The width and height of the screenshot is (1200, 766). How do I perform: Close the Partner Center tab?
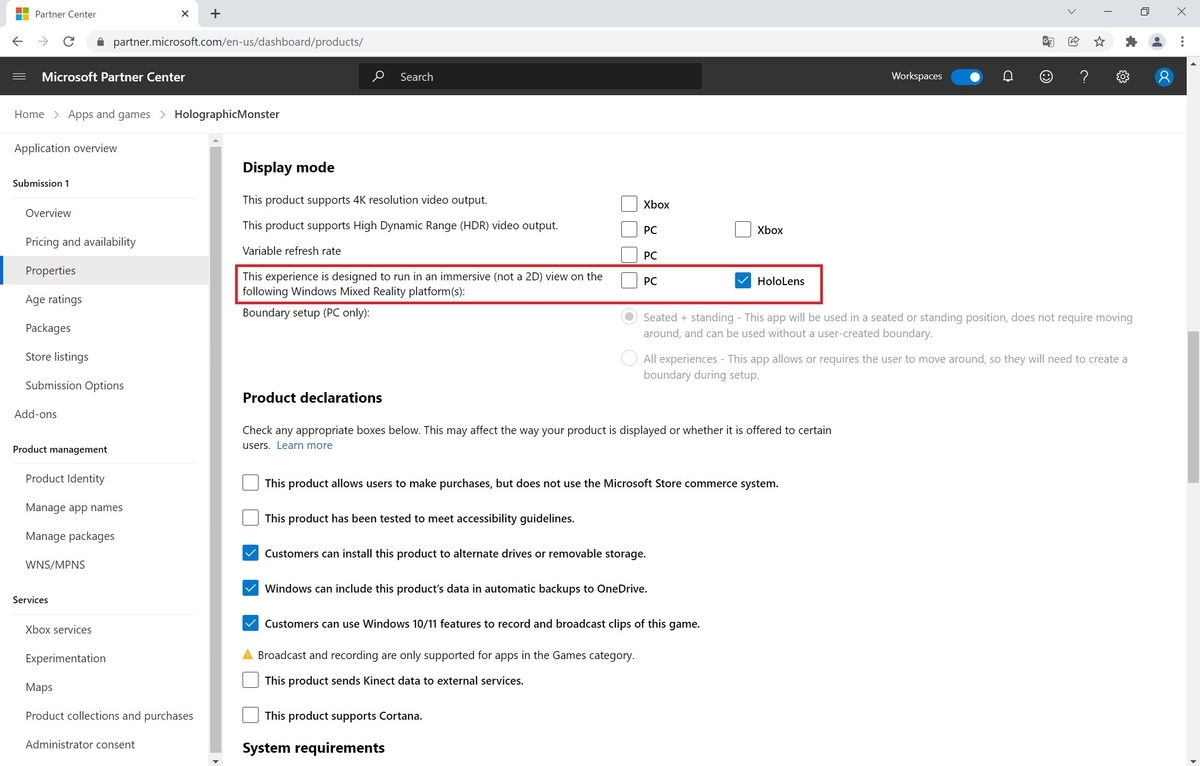(x=185, y=14)
